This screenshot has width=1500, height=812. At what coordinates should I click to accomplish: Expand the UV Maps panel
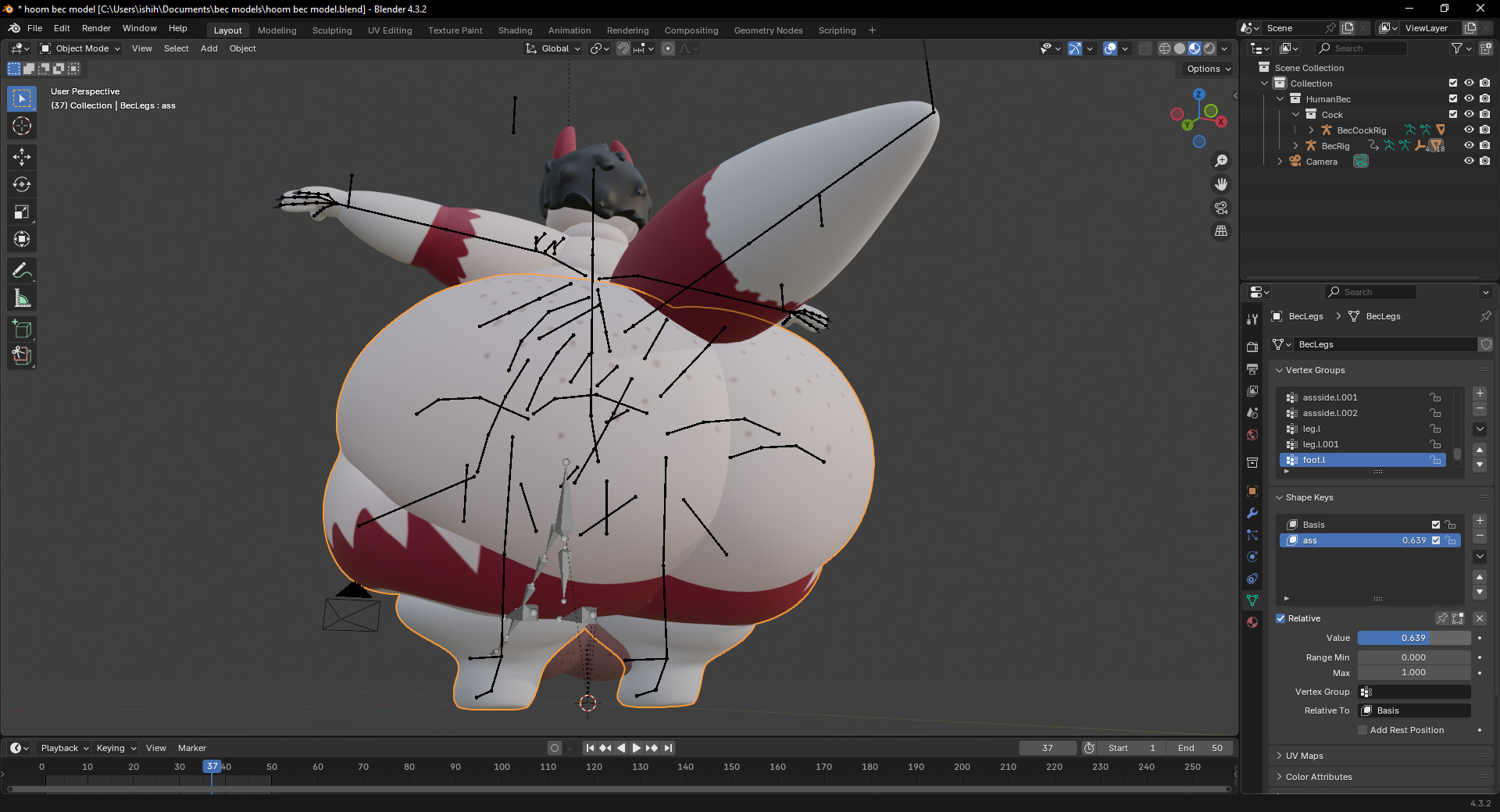click(1304, 756)
